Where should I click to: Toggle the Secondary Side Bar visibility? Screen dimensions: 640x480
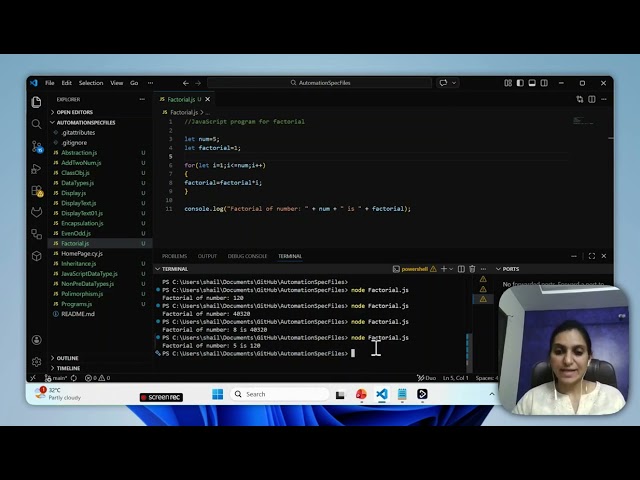(x=544, y=83)
